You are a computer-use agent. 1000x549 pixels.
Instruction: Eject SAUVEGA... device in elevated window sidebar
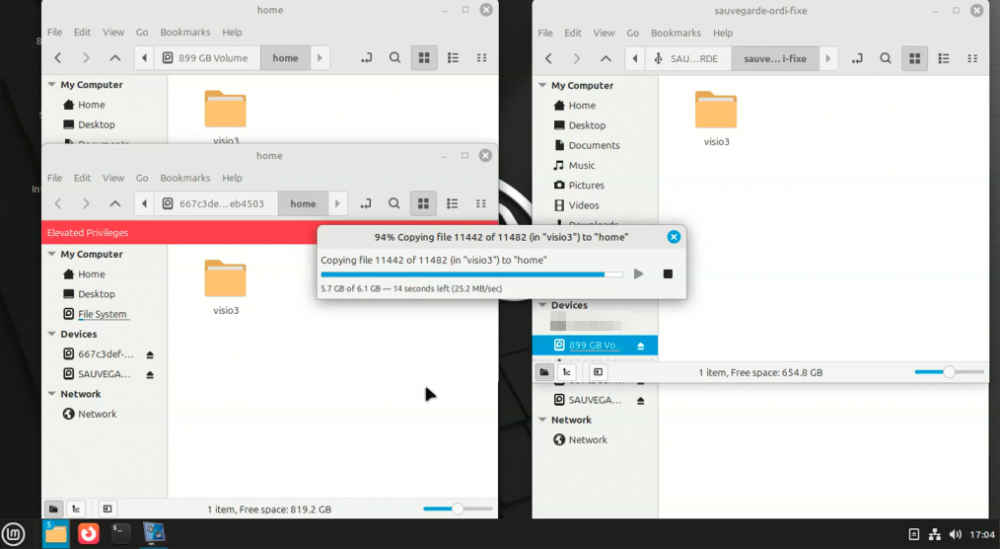pyautogui.click(x=150, y=375)
